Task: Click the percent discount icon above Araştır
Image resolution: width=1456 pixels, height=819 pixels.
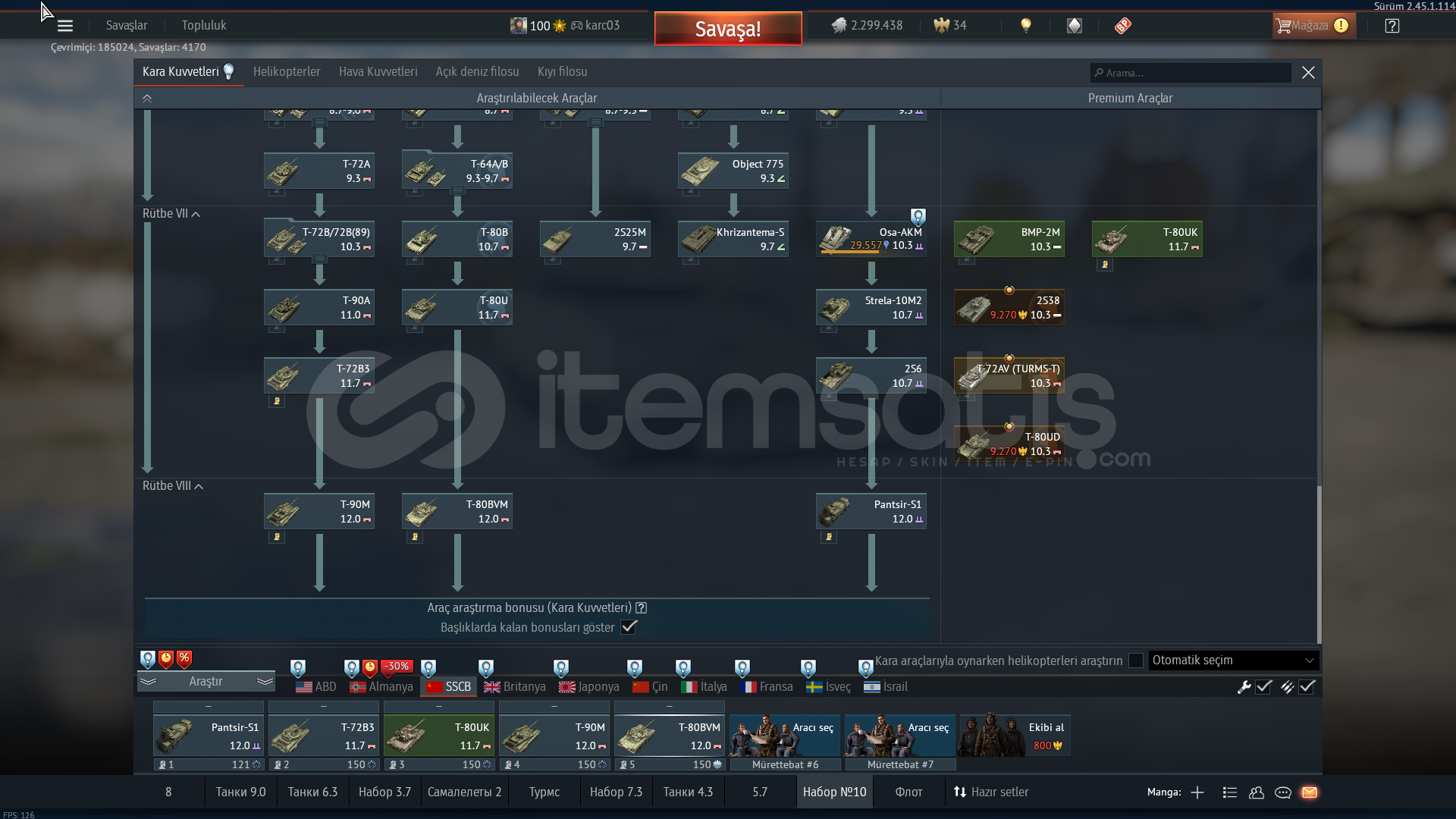Action: pos(184,659)
